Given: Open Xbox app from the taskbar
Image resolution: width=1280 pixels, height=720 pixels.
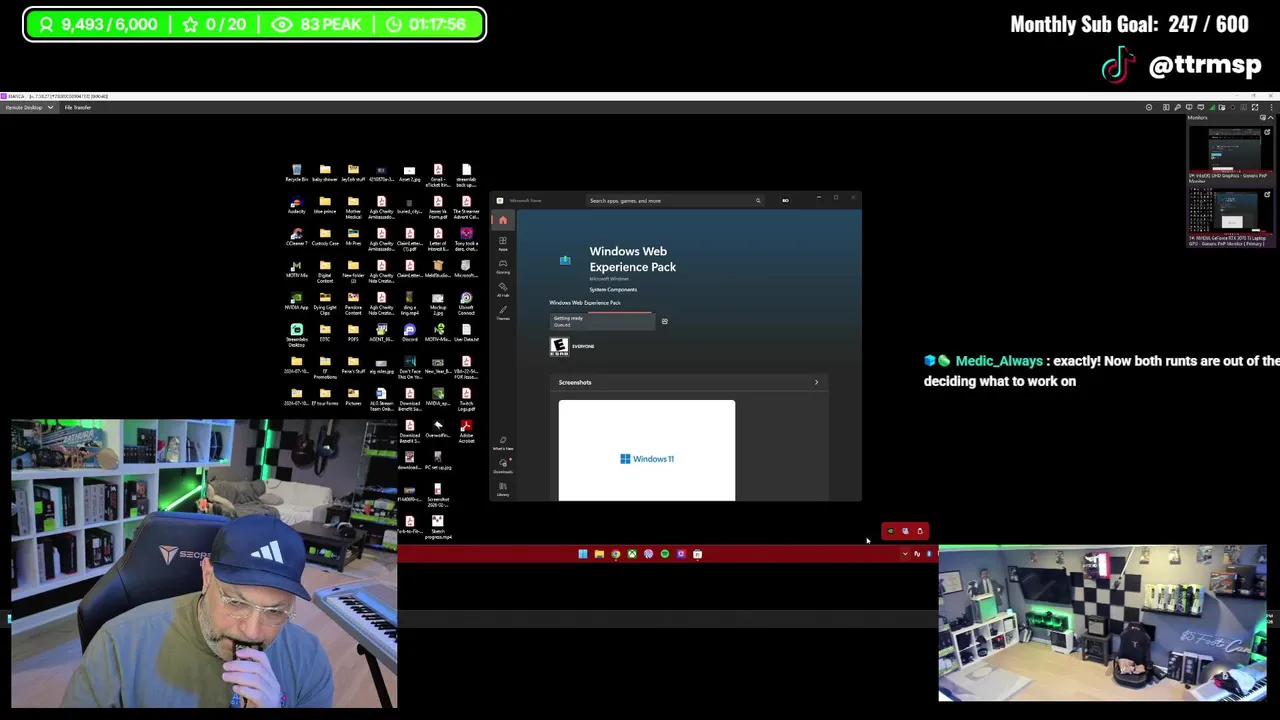Looking at the screenshot, I should [632, 554].
